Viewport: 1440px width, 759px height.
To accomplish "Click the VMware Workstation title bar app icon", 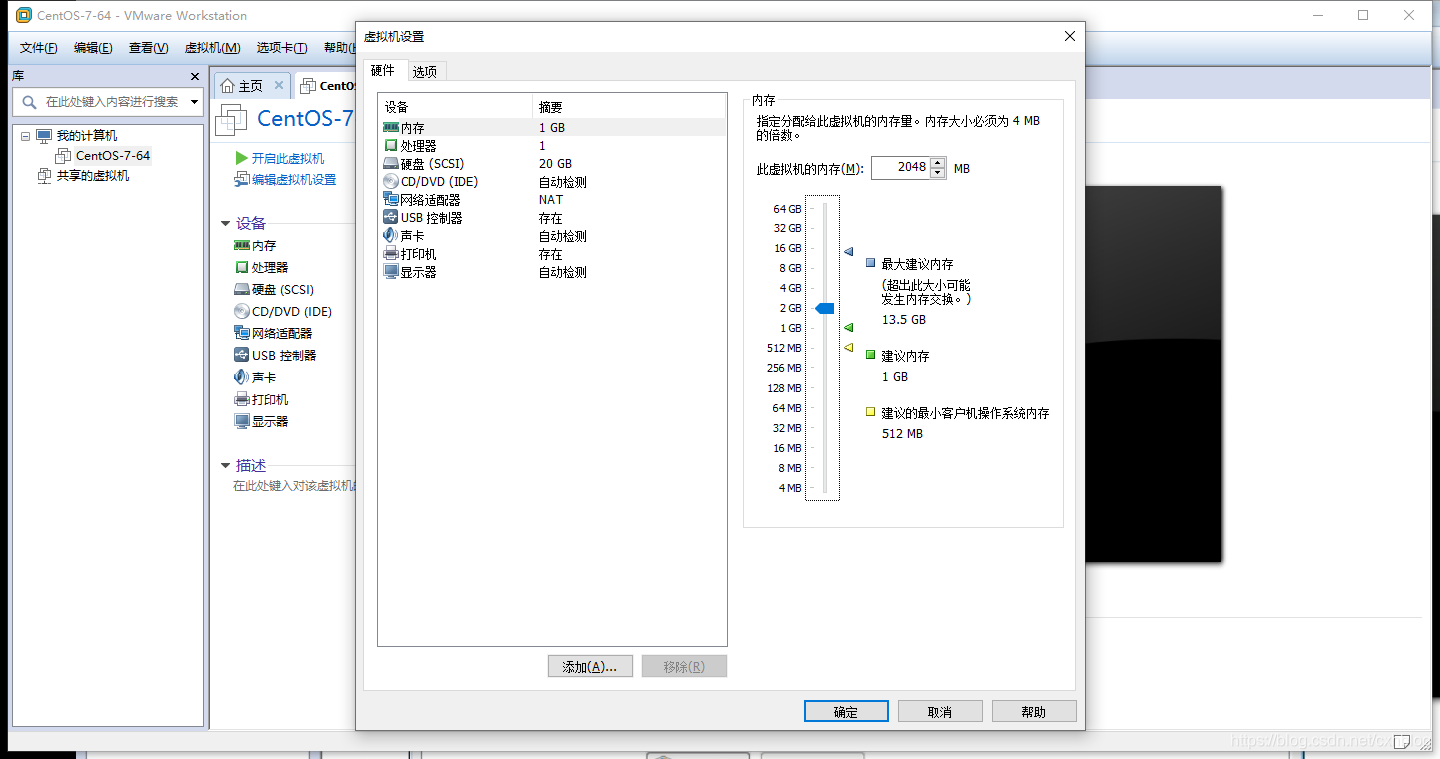I will [24, 15].
